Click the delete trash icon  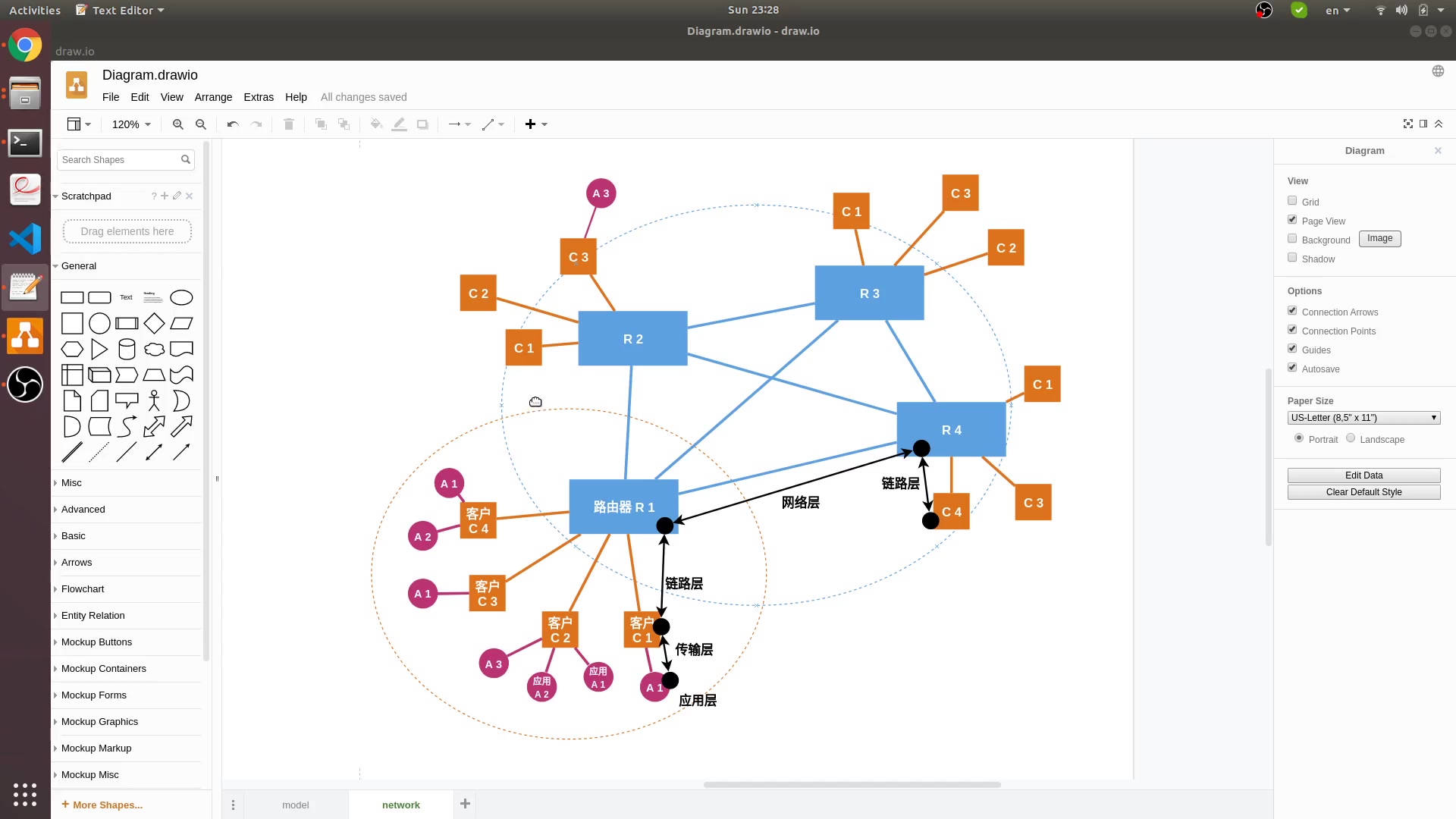click(289, 124)
